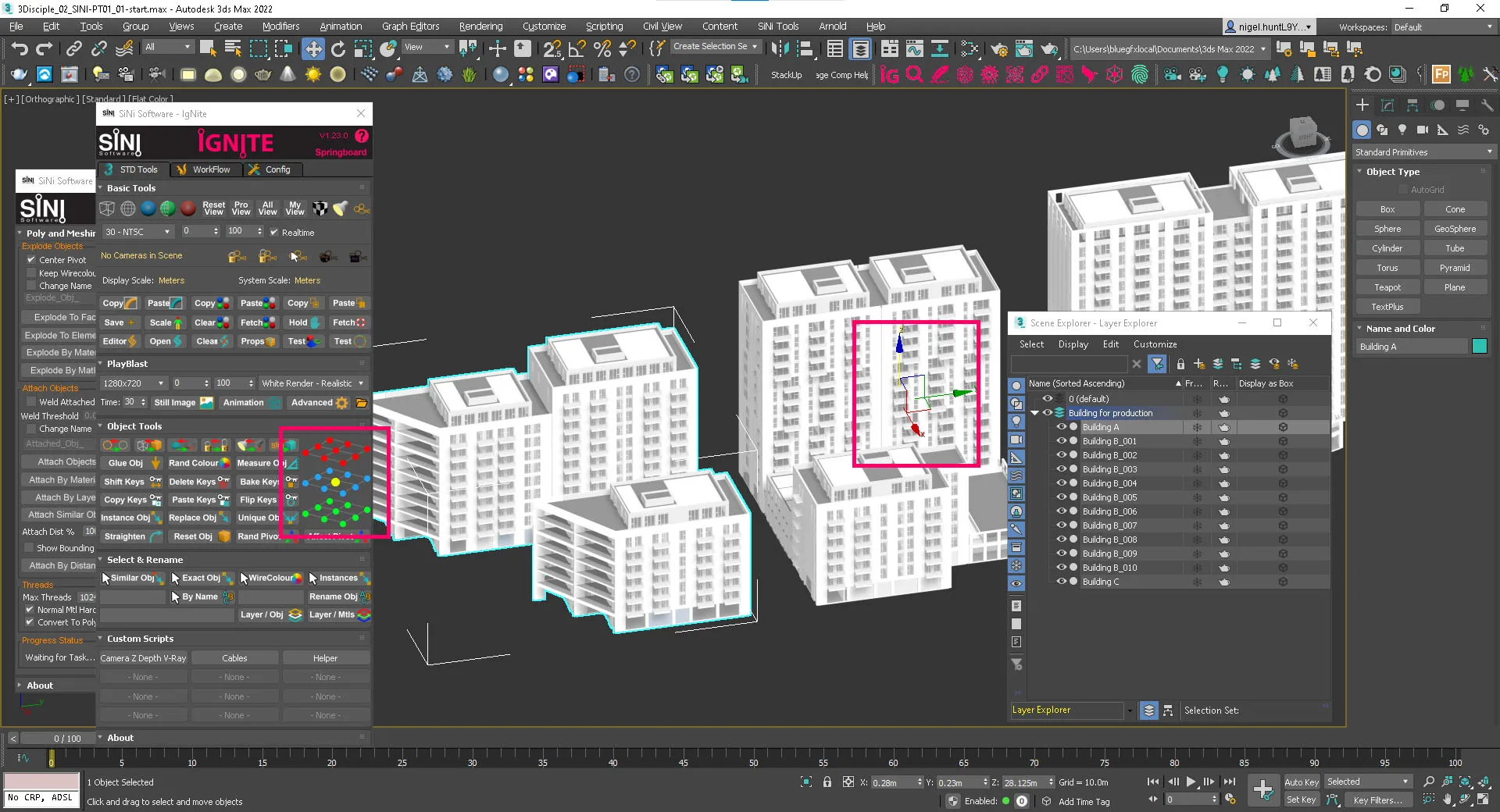
Task: Collapse the Building for production layer
Action: (1035, 413)
